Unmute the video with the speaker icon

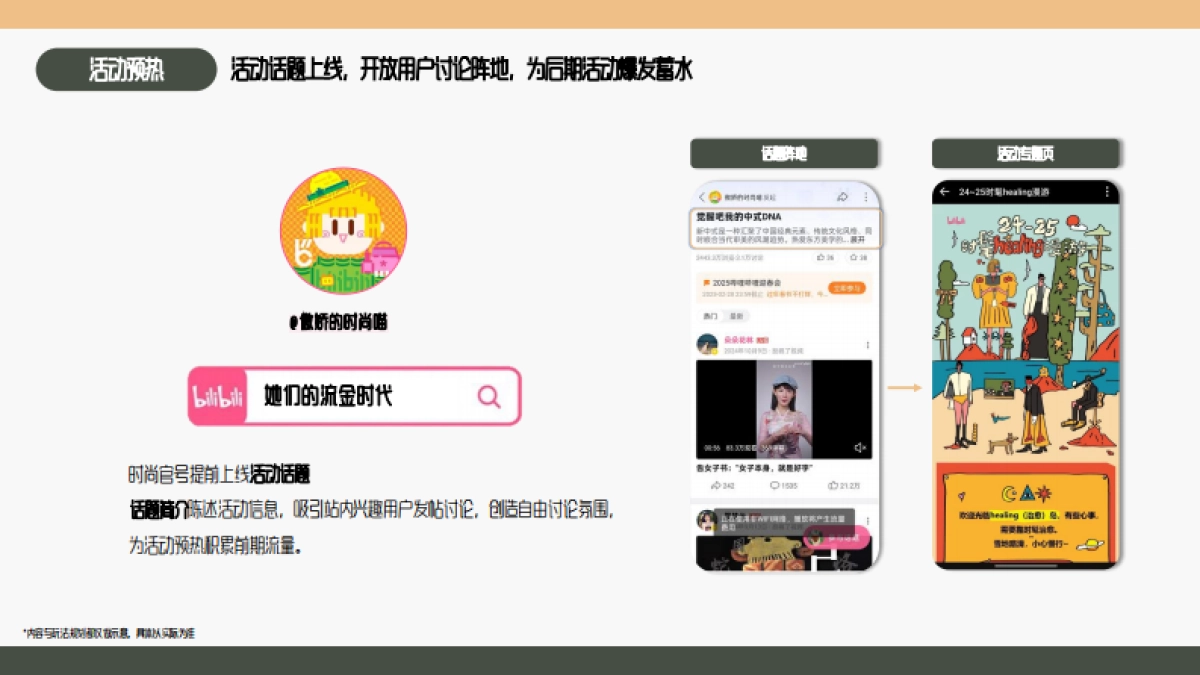click(x=860, y=446)
